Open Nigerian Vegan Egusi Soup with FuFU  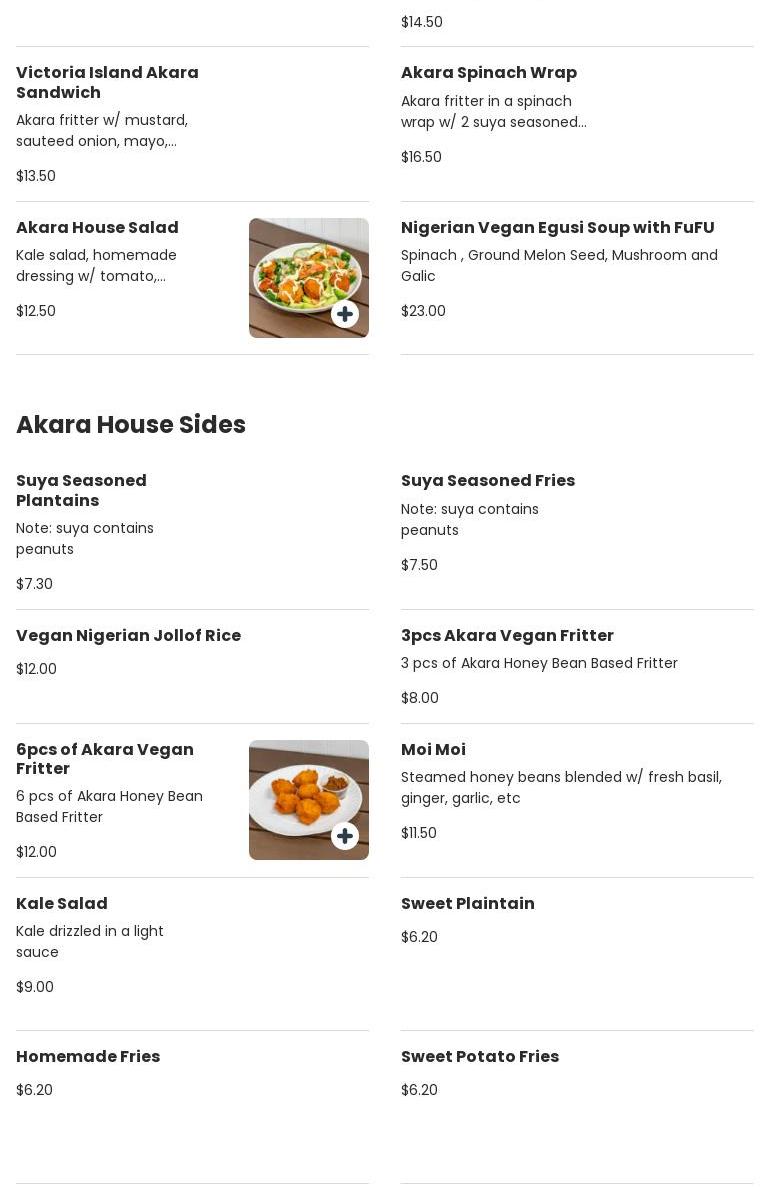pos(577,278)
